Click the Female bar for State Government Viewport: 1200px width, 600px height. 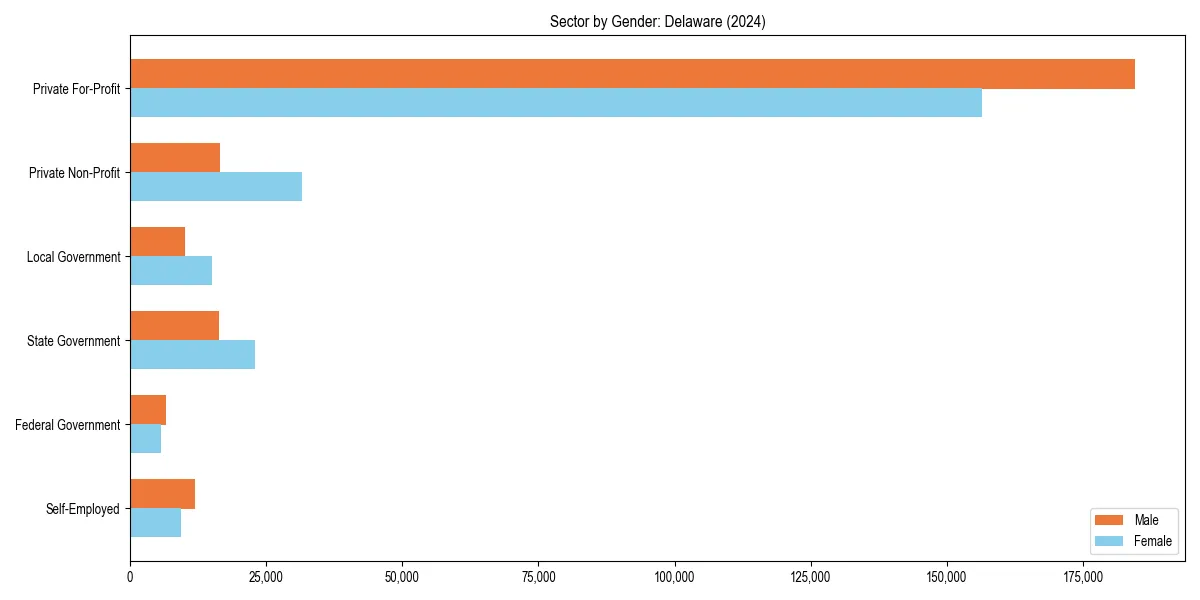[x=190, y=353]
